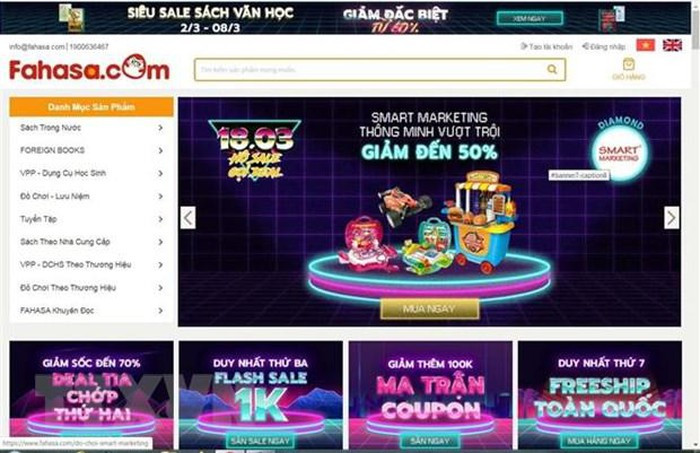The width and height of the screenshot is (700, 453).
Task: Click the Fahasa.com logo
Action: pos(89,68)
